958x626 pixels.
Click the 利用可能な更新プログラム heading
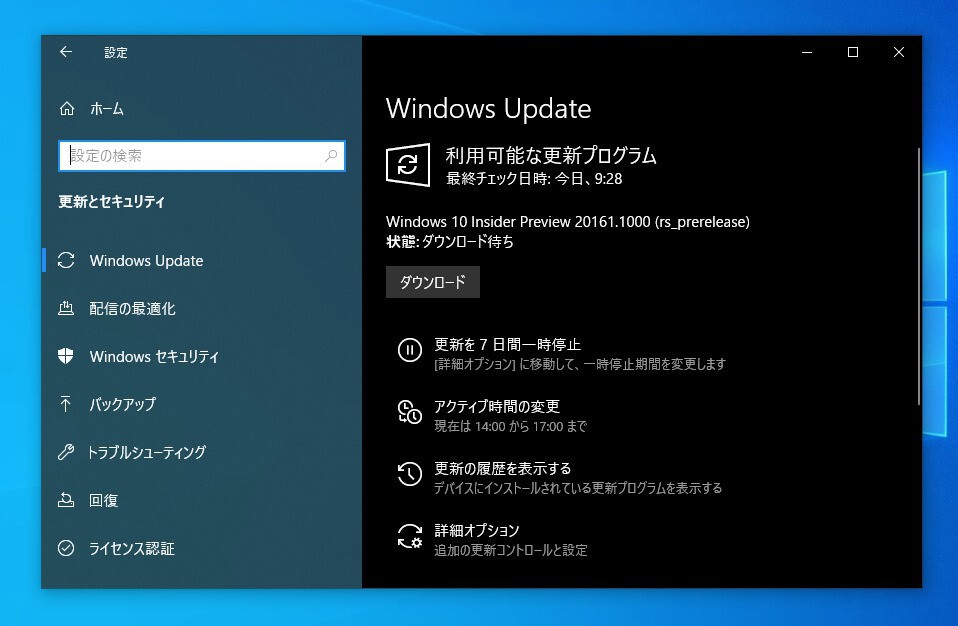[551, 156]
